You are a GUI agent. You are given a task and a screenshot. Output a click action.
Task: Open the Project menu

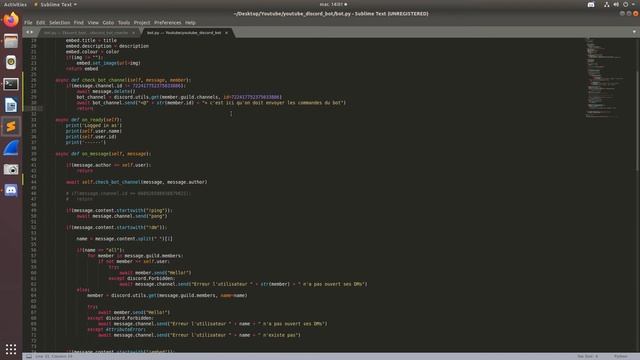142,22
